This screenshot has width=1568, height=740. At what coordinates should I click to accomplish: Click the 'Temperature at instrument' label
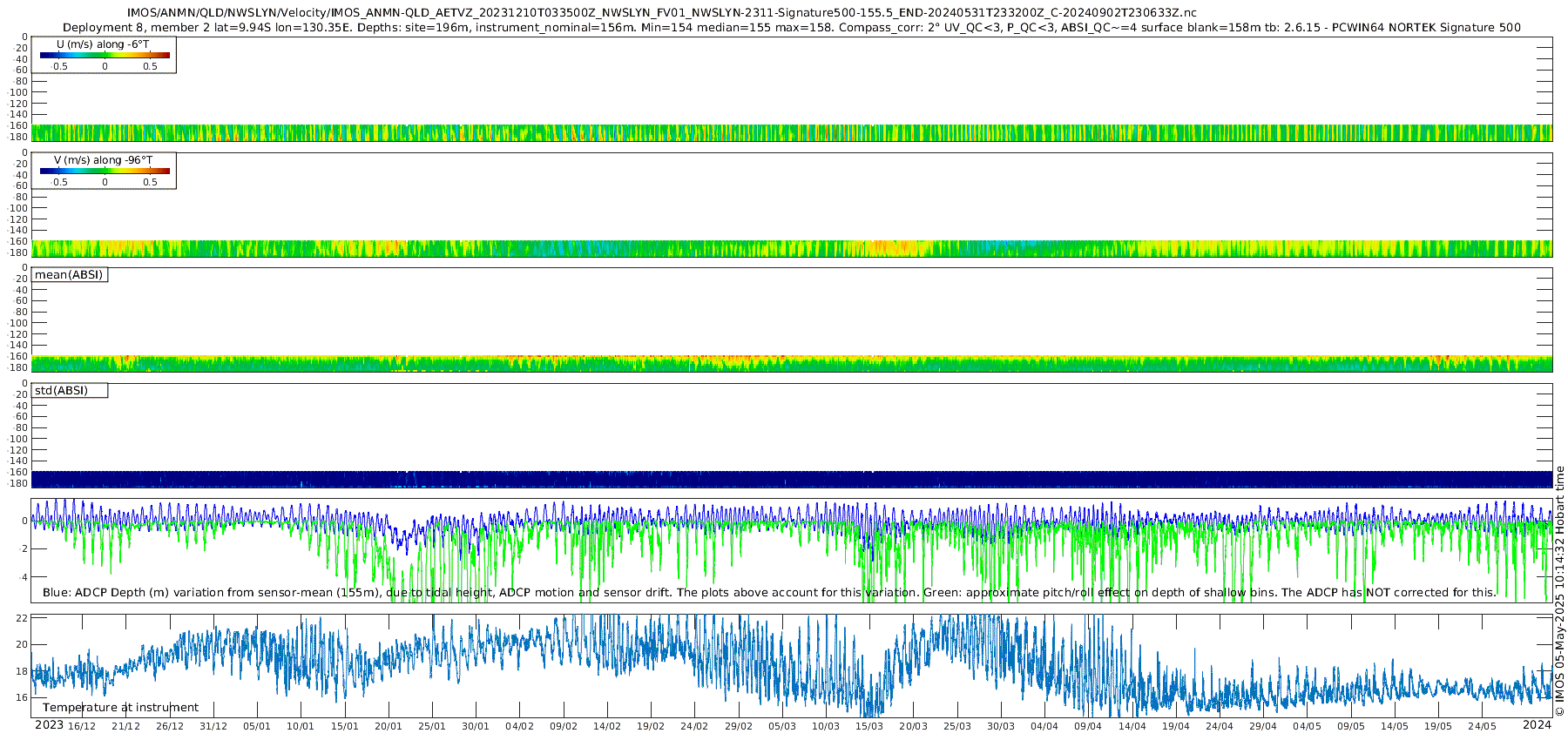pyautogui.click(x=120, y=708)
